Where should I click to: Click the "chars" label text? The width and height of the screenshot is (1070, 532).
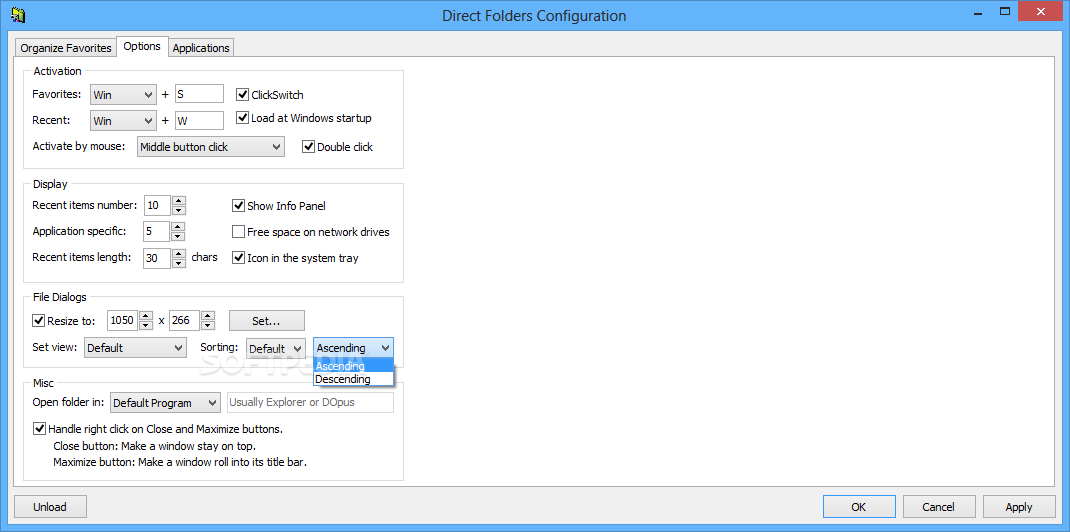tap(205, 257)
